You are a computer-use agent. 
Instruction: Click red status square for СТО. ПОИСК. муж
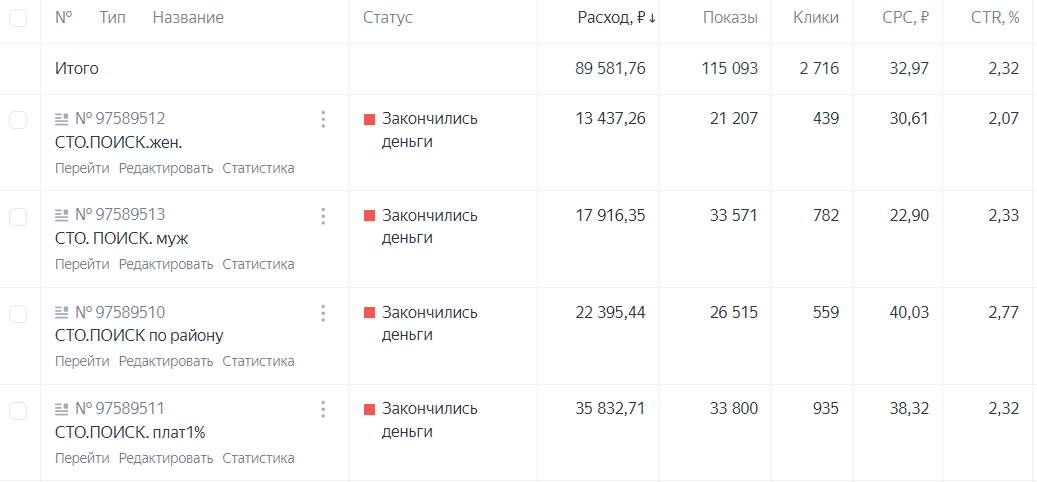point(370,216)
